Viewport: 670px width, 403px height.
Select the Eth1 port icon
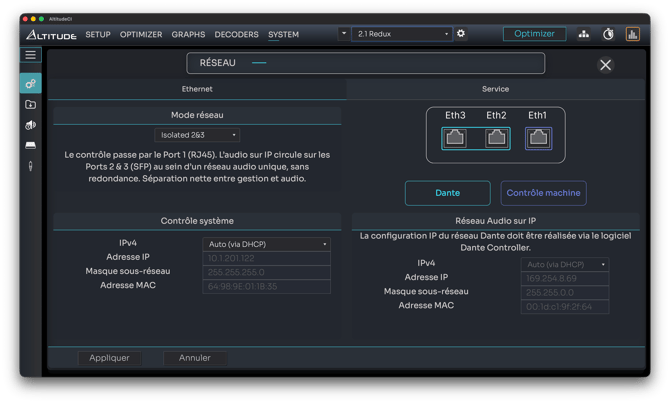538,137
